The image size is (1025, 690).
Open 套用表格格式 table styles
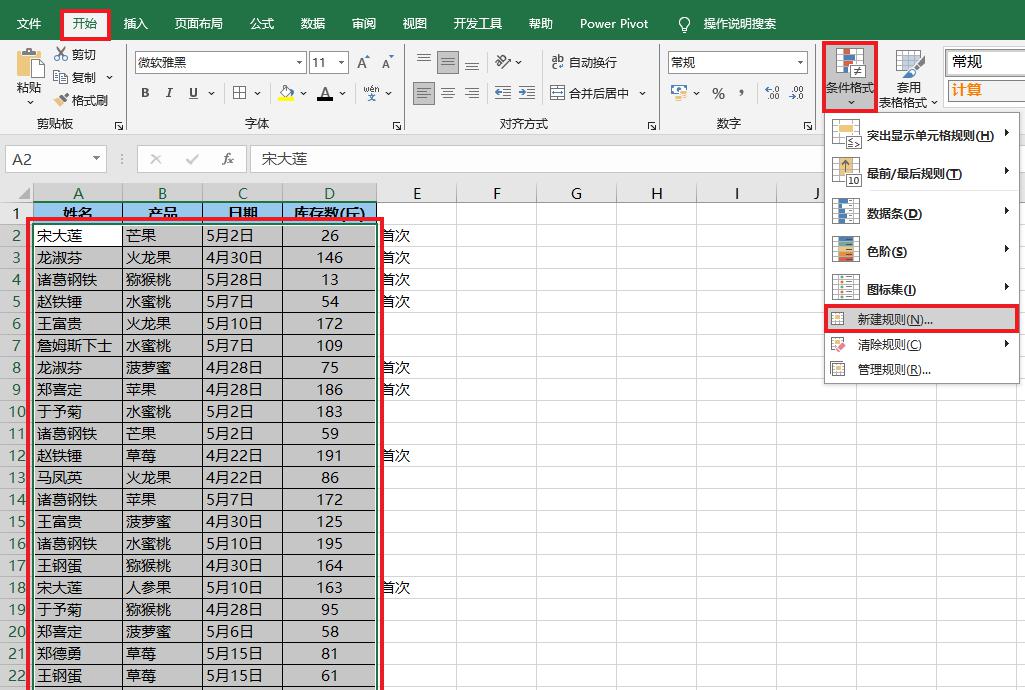[909, 77]
